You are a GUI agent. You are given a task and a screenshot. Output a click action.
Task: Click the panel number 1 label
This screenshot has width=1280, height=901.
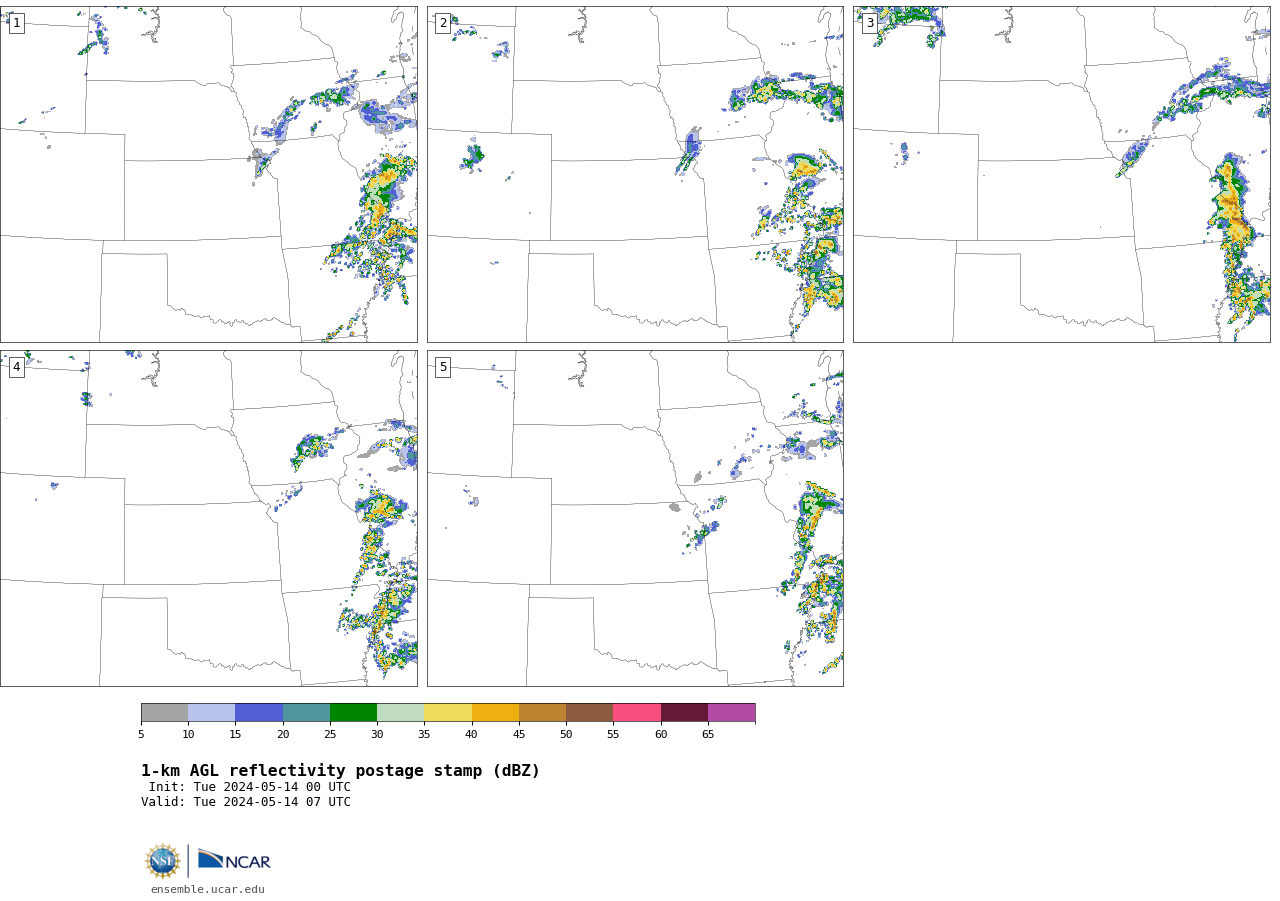pyautogui.click(x=16, y=23)
